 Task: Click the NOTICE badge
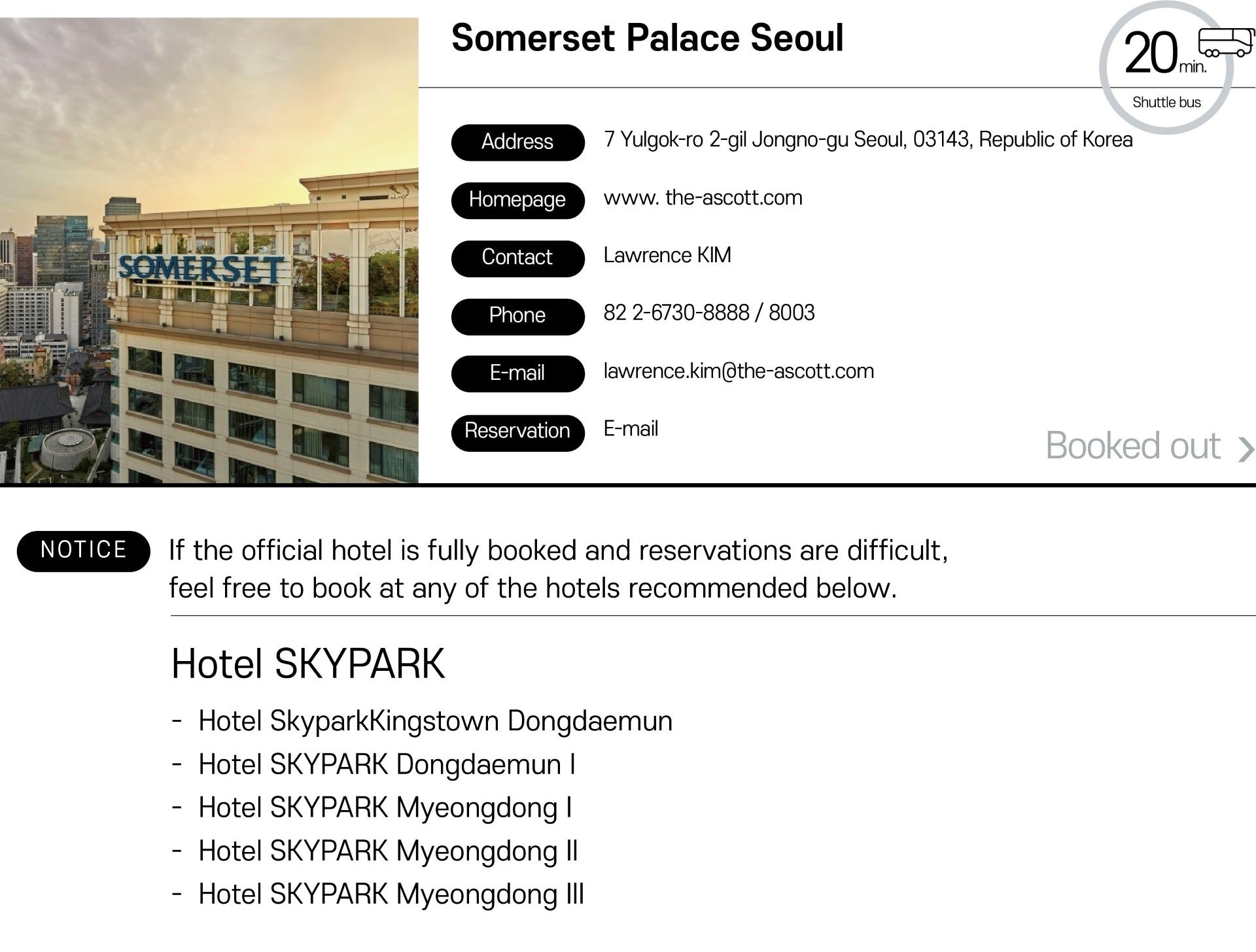(84, 551)
